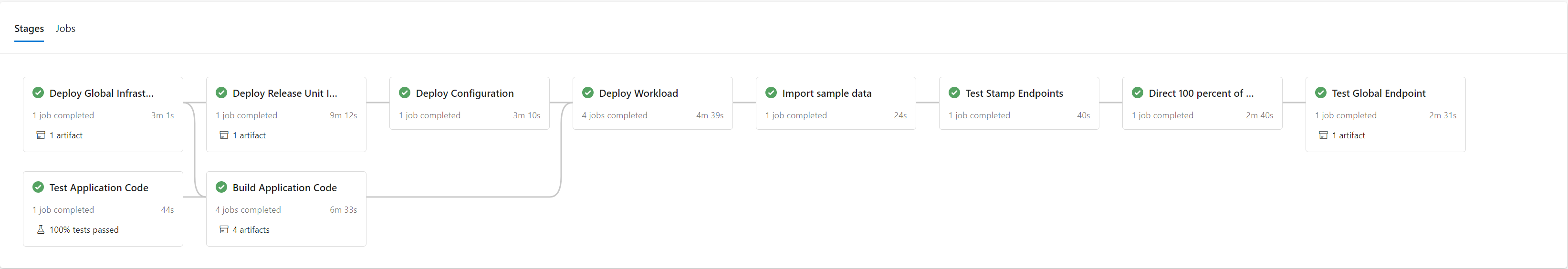Click the 4 jobs completed text in Deploy Workload
Viewport: 1568px width, 269px height.
[614, 115]
